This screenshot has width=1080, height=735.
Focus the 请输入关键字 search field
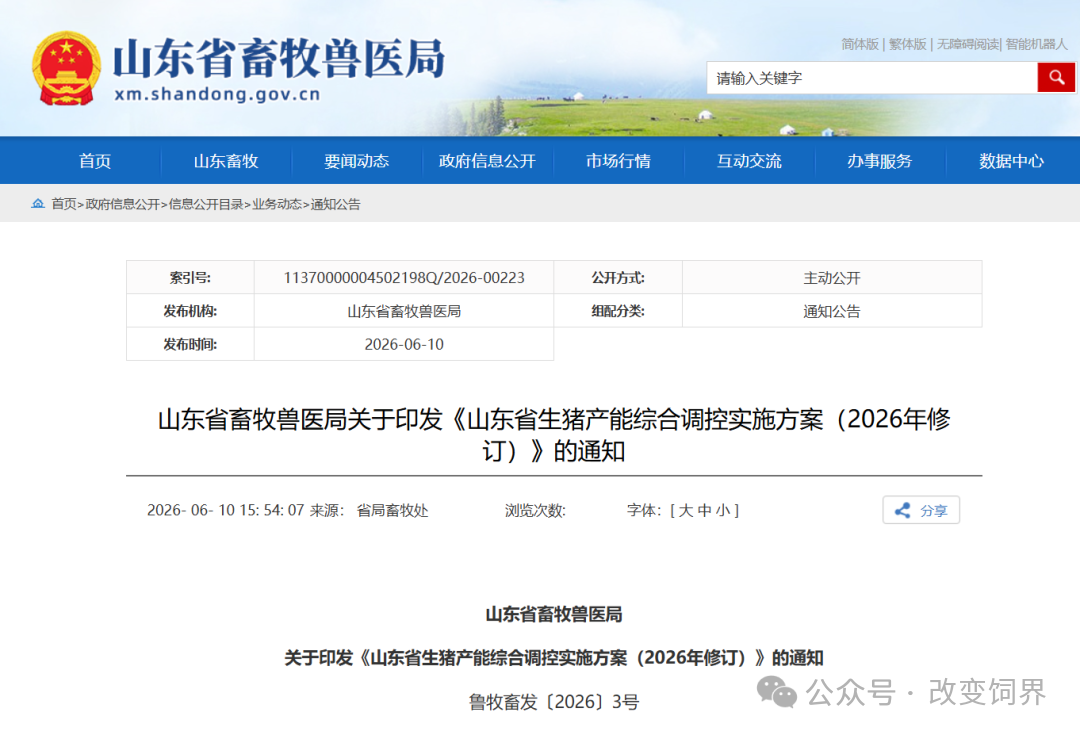click(872, 78)
